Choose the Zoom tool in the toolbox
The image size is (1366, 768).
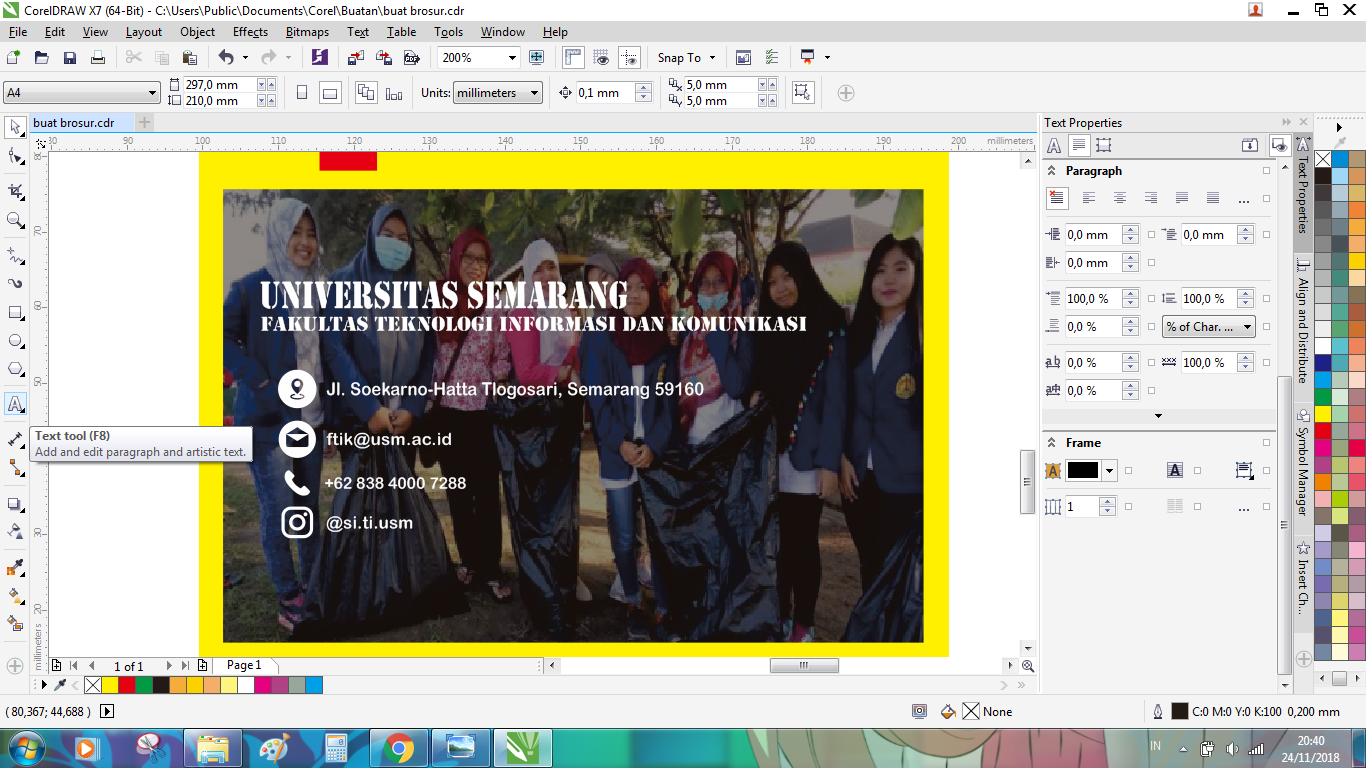pyautogui.click(x=16, y=220)
